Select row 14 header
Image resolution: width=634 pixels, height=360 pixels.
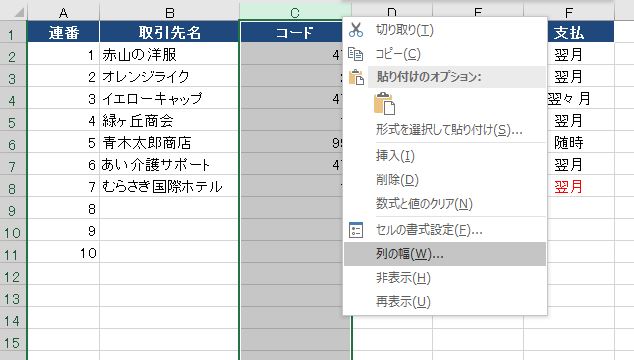click(x=13, y=319)
